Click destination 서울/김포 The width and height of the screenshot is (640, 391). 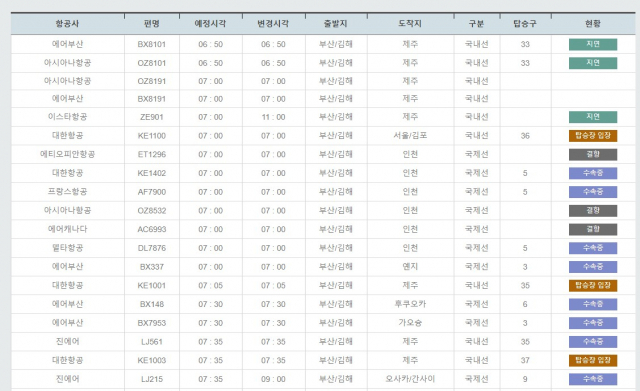click(x=410, y=136)
